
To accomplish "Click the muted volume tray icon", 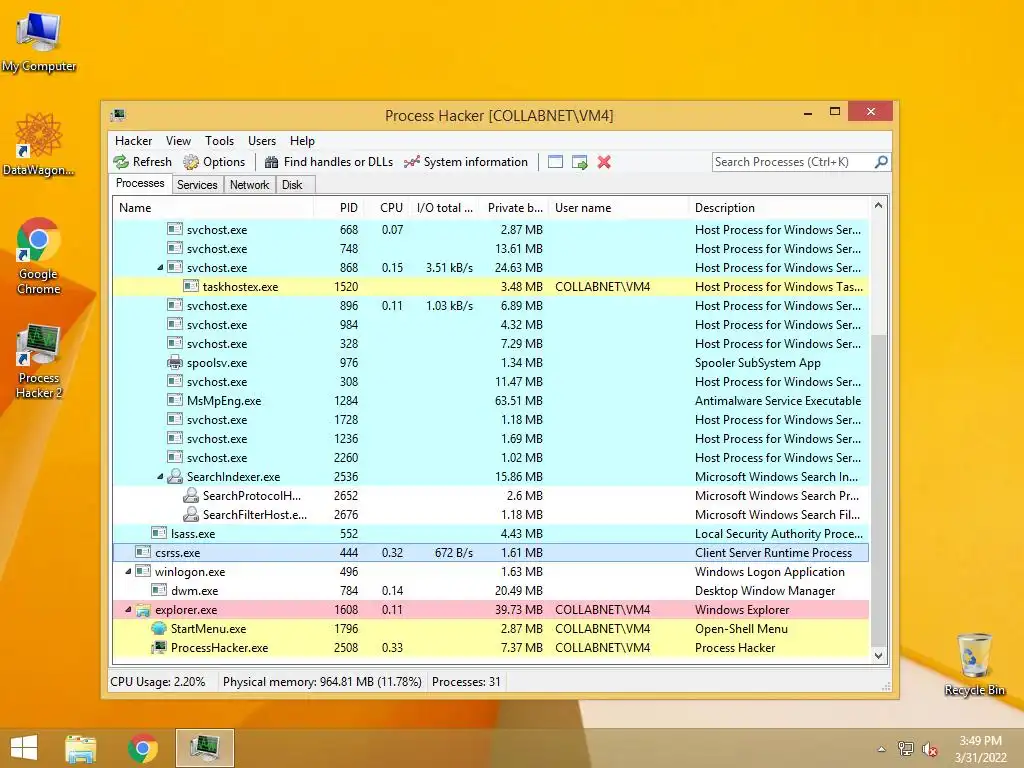I will [x=930, y=749].
